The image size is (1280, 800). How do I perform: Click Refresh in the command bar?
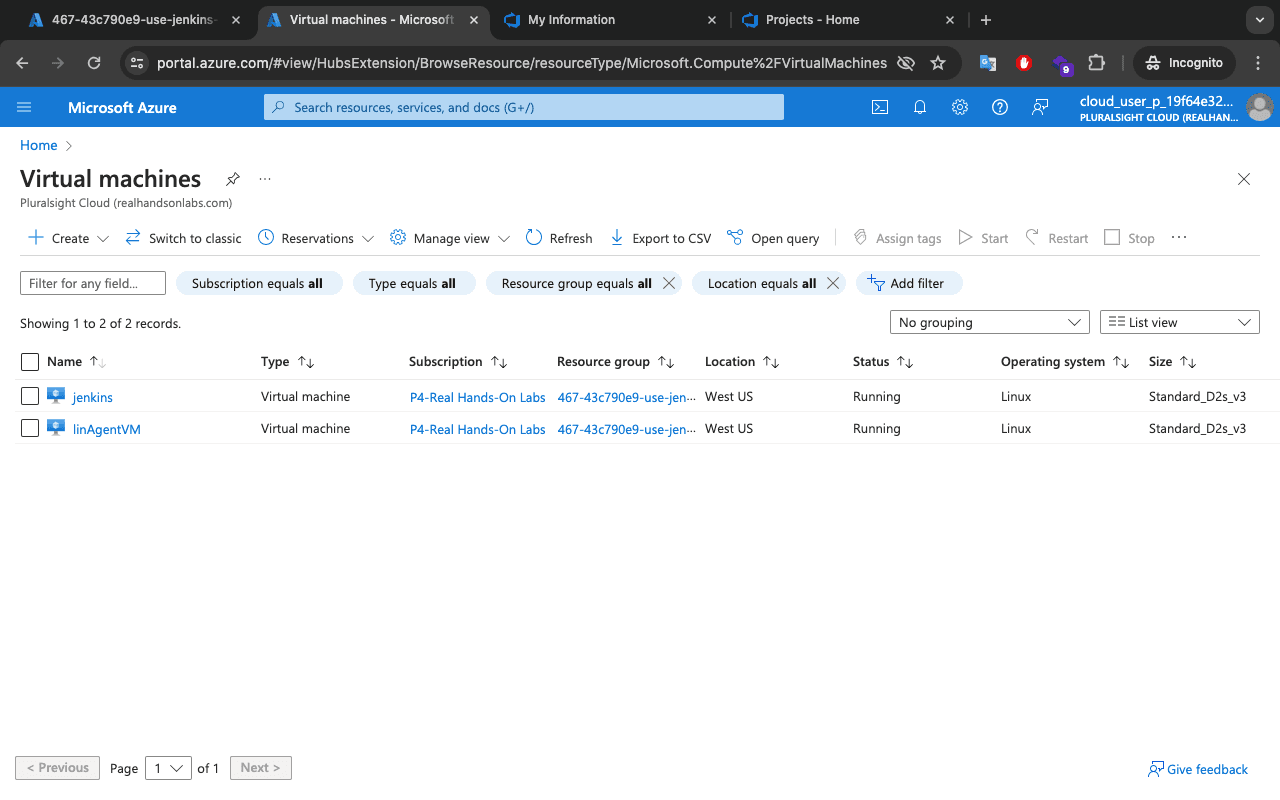point(559,238)
